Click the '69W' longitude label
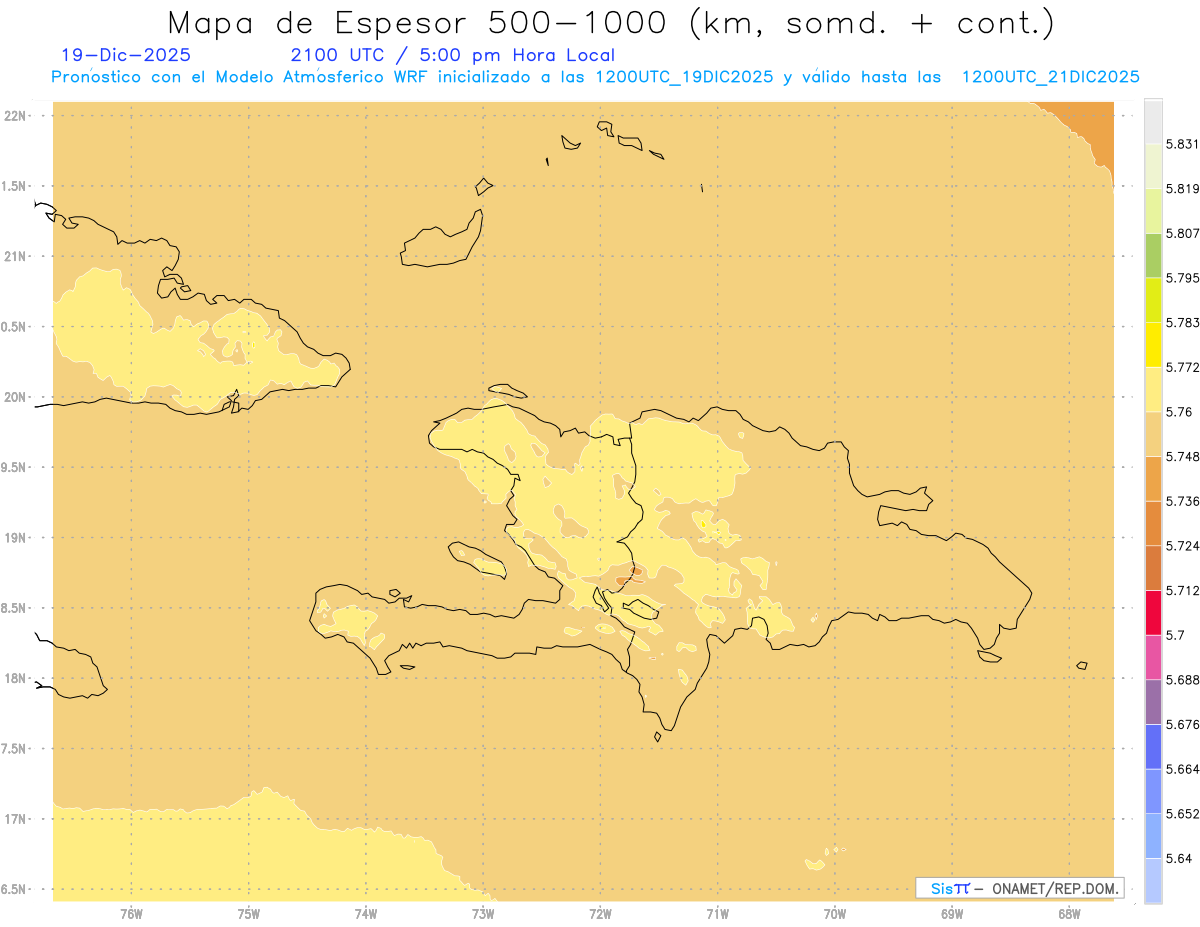 tap(952, 913)
